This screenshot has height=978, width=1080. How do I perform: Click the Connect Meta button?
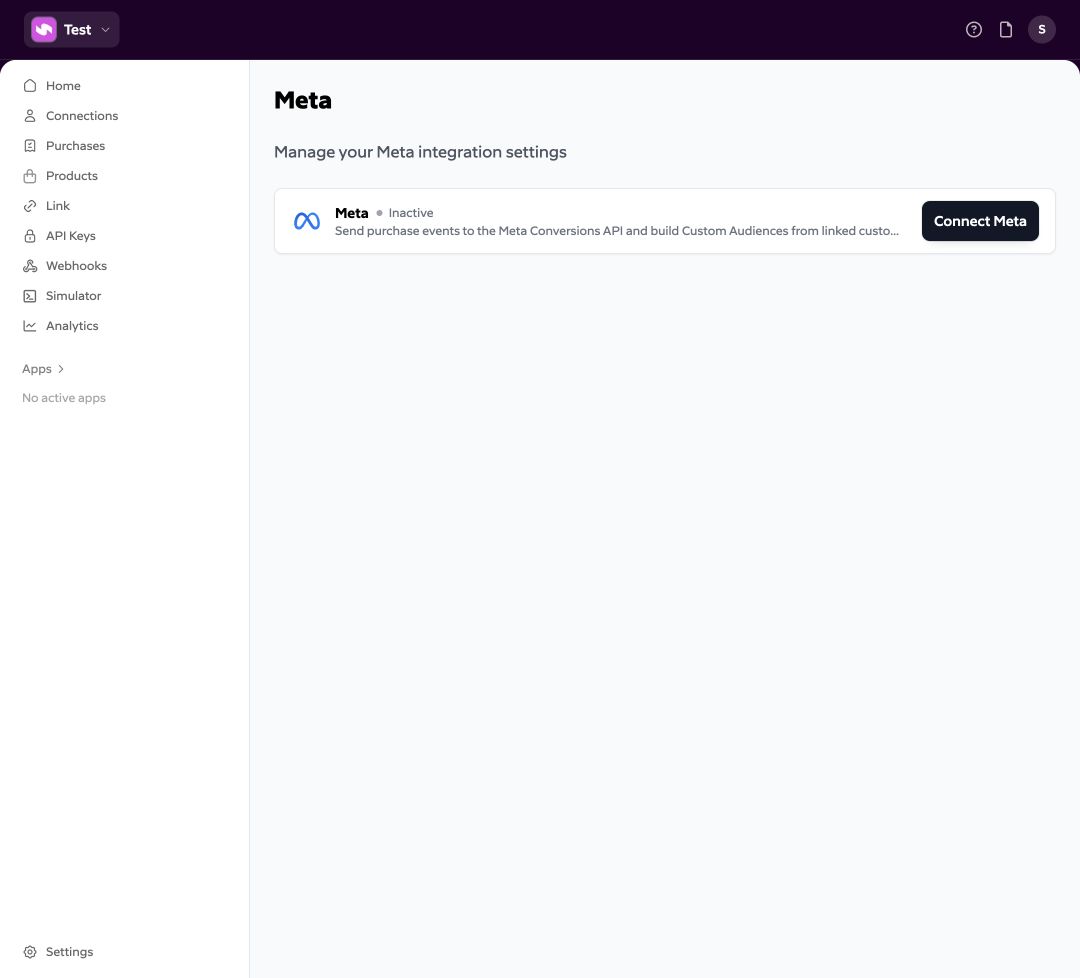coord(979,221)
